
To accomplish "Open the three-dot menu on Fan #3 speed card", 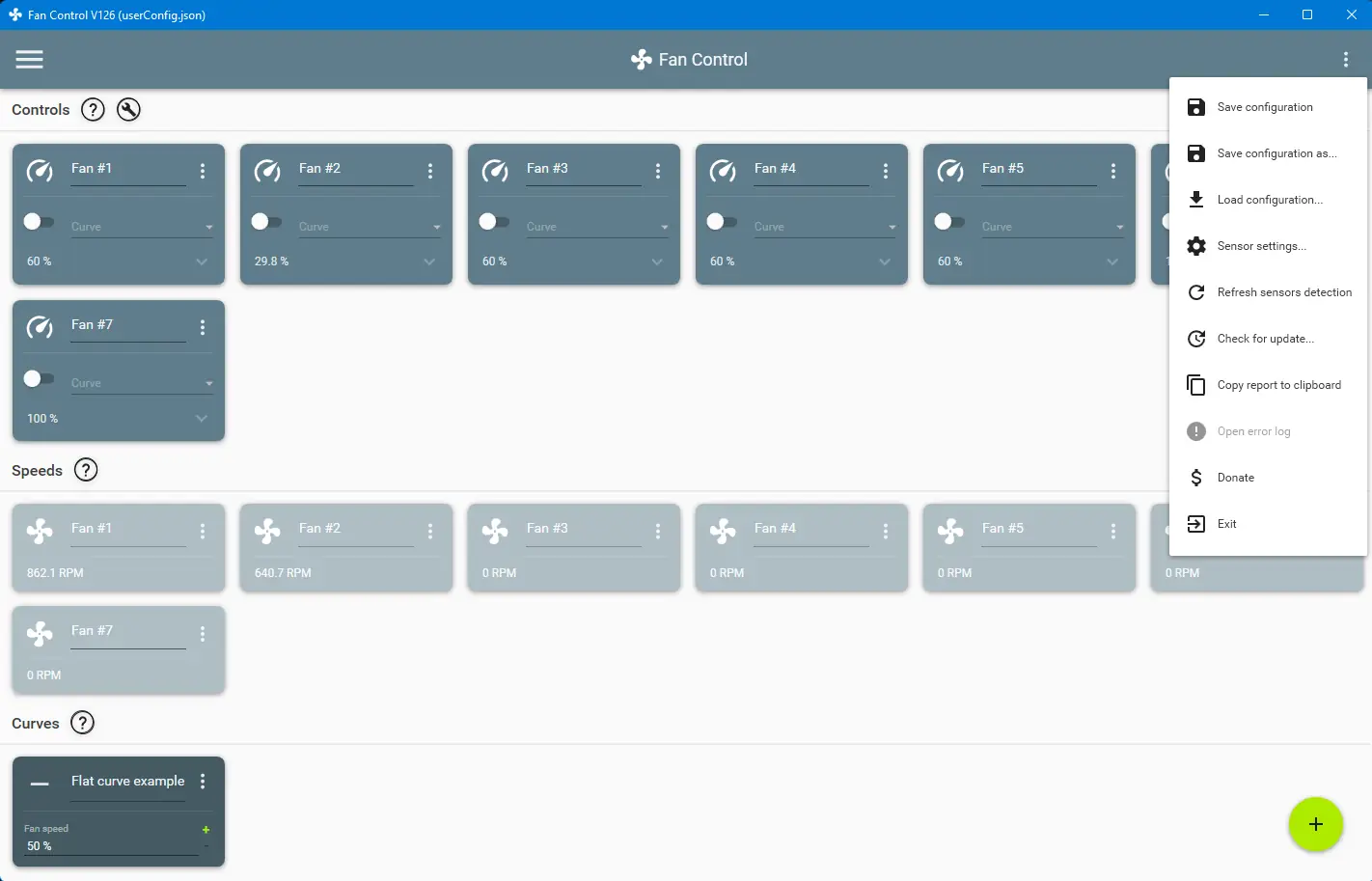I will 658,531.
